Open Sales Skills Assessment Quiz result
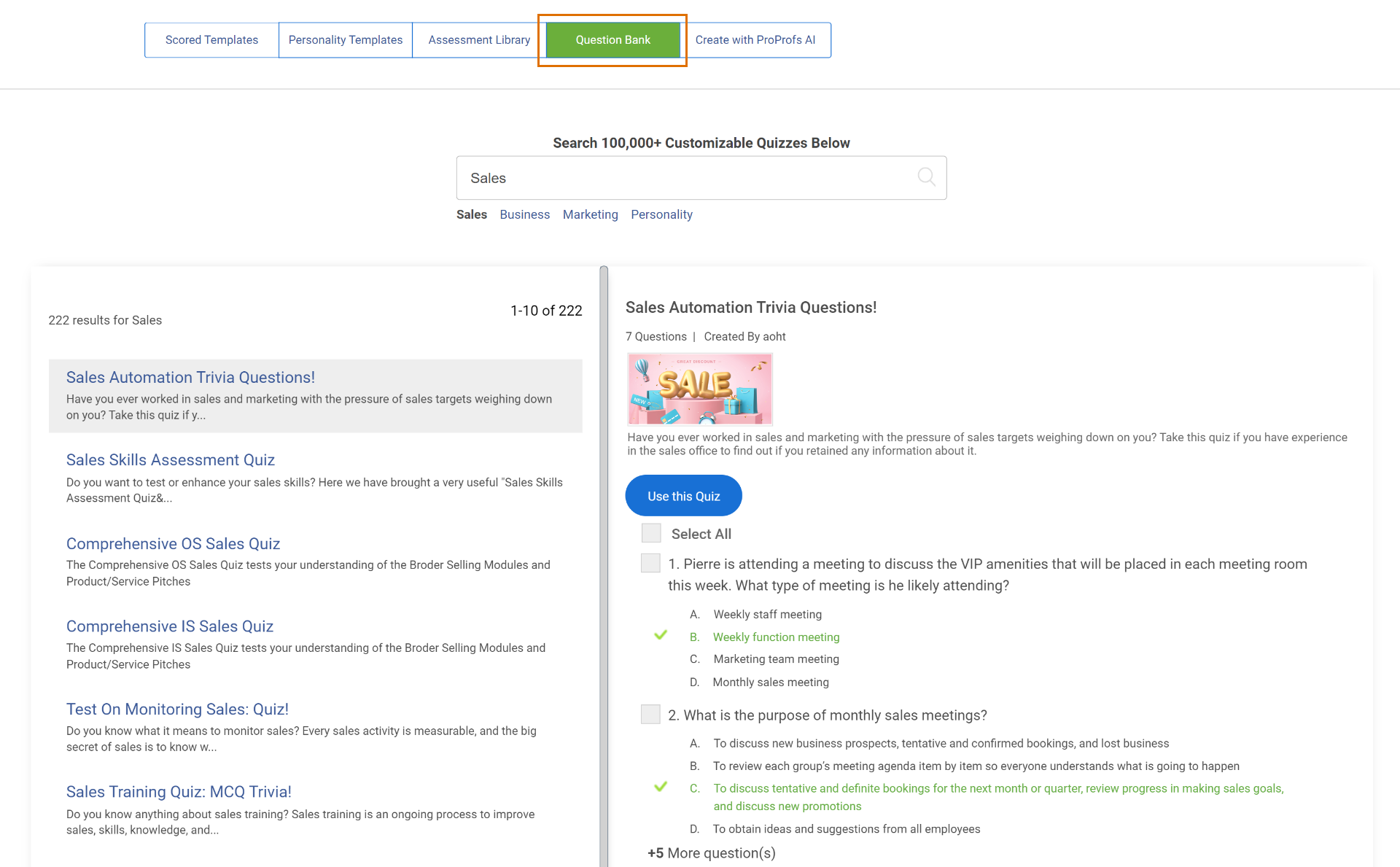The width and height of the screenshot is (1400, 867). click(170, 460)
